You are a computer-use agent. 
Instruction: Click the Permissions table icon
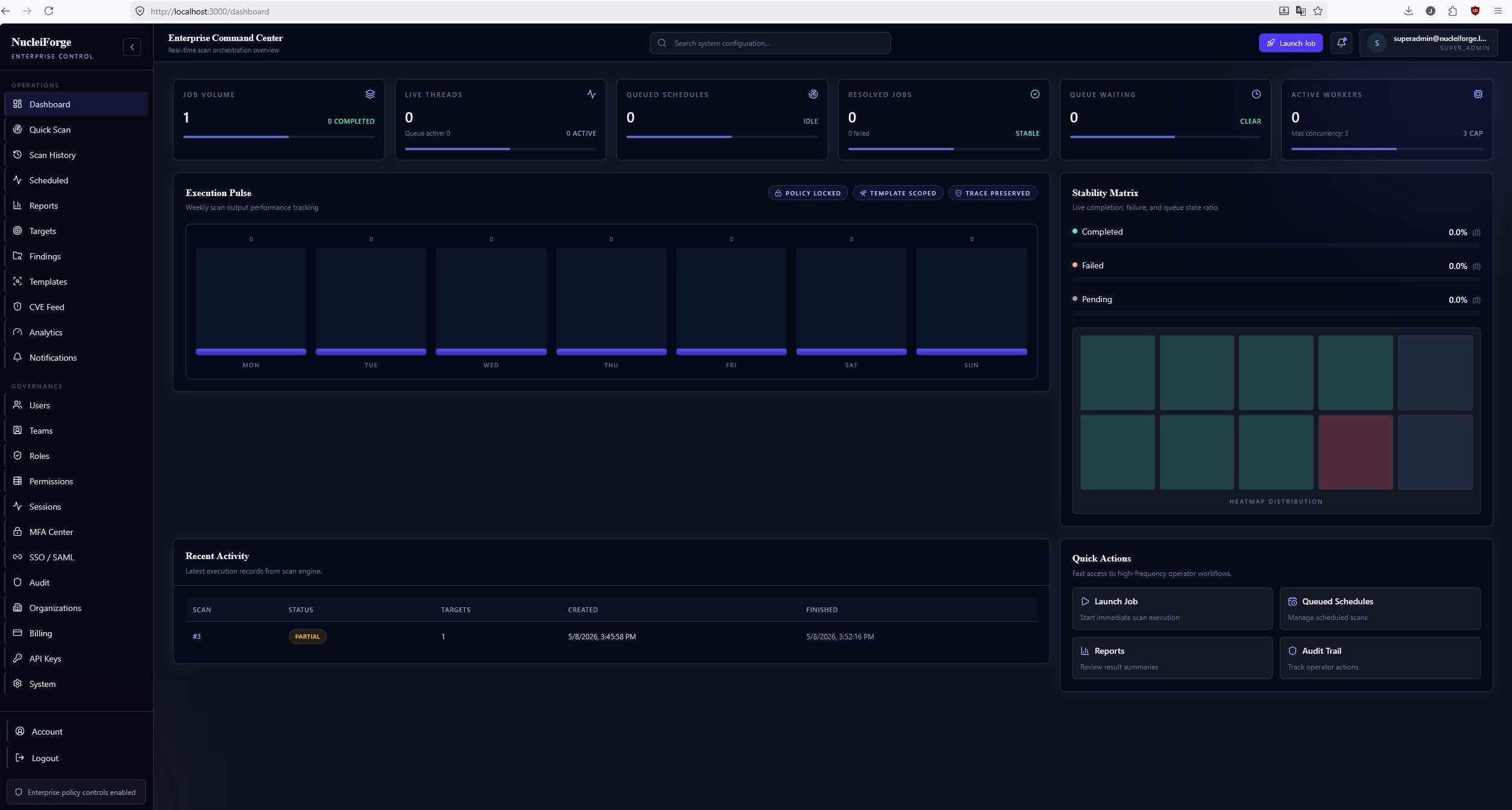pos(17,481)
